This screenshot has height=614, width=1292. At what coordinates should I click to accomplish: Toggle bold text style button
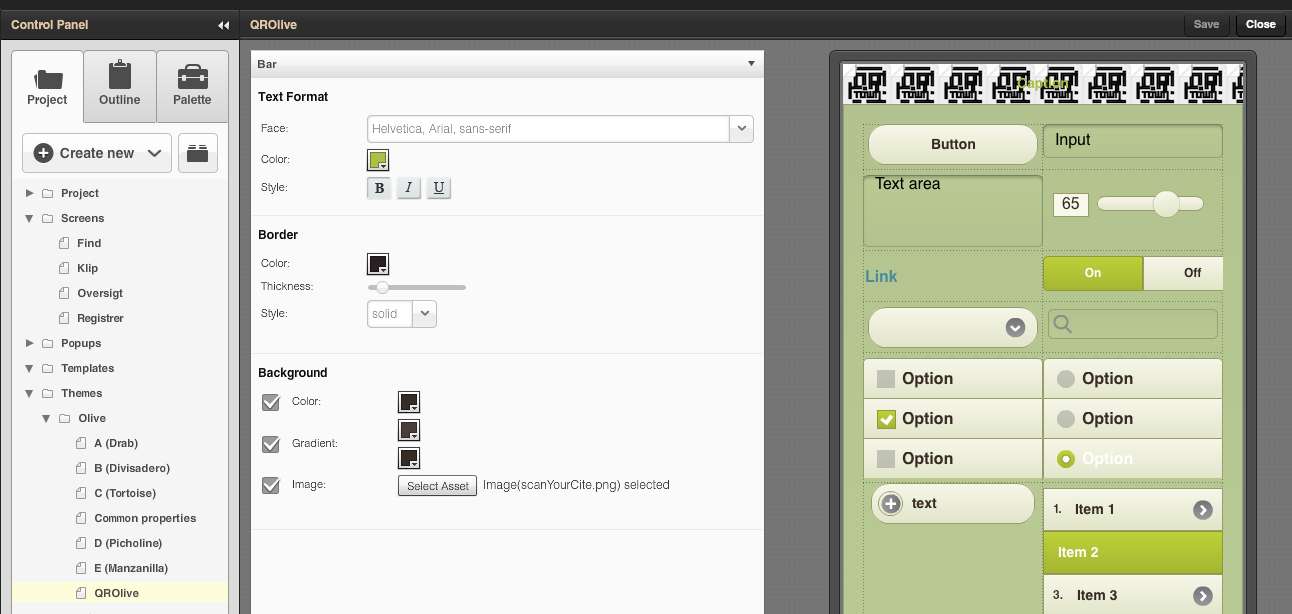click(x=379, y=188)
